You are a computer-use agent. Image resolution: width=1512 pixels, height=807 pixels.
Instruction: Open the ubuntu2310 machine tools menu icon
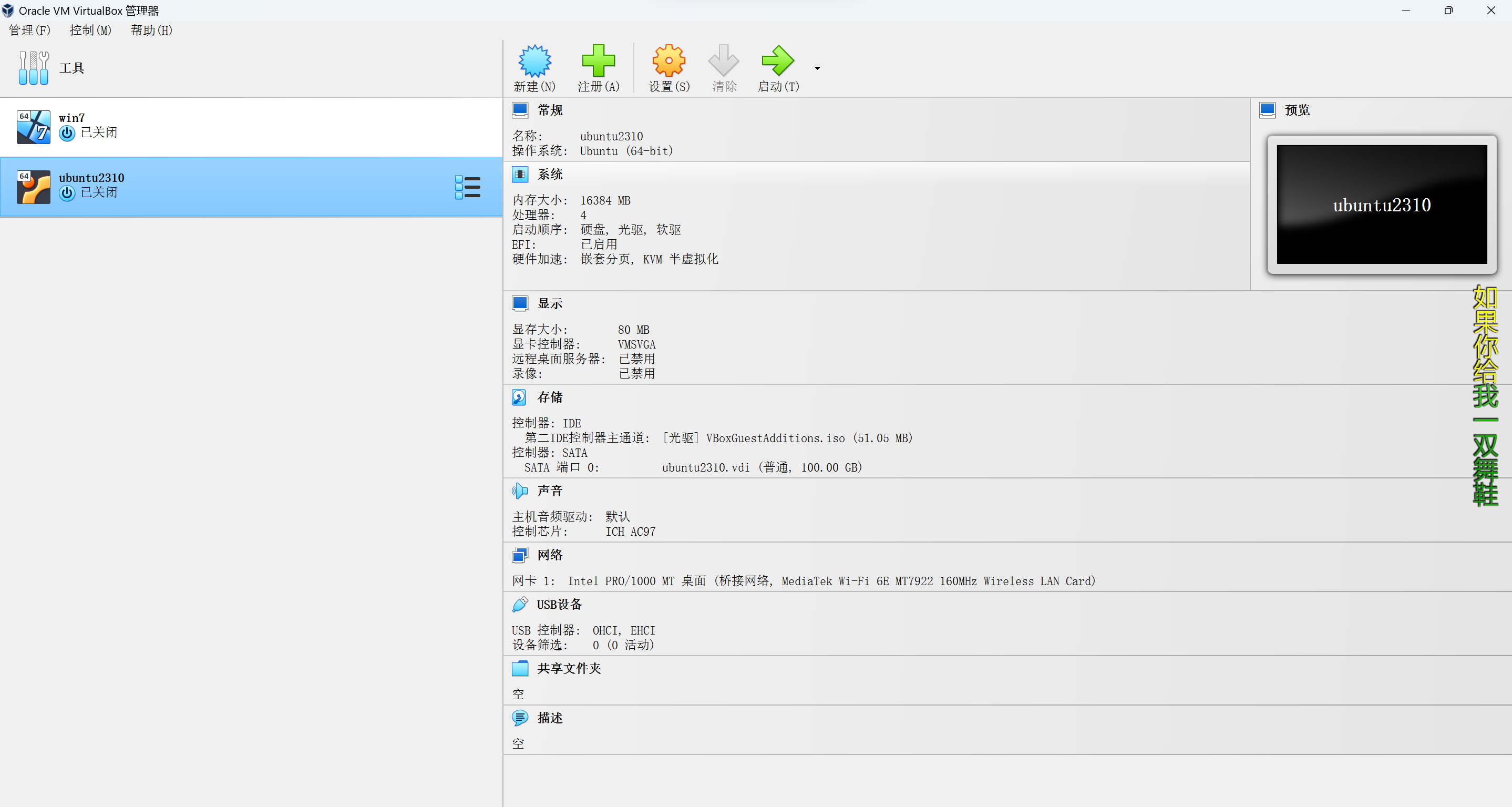tap(468, 187)
